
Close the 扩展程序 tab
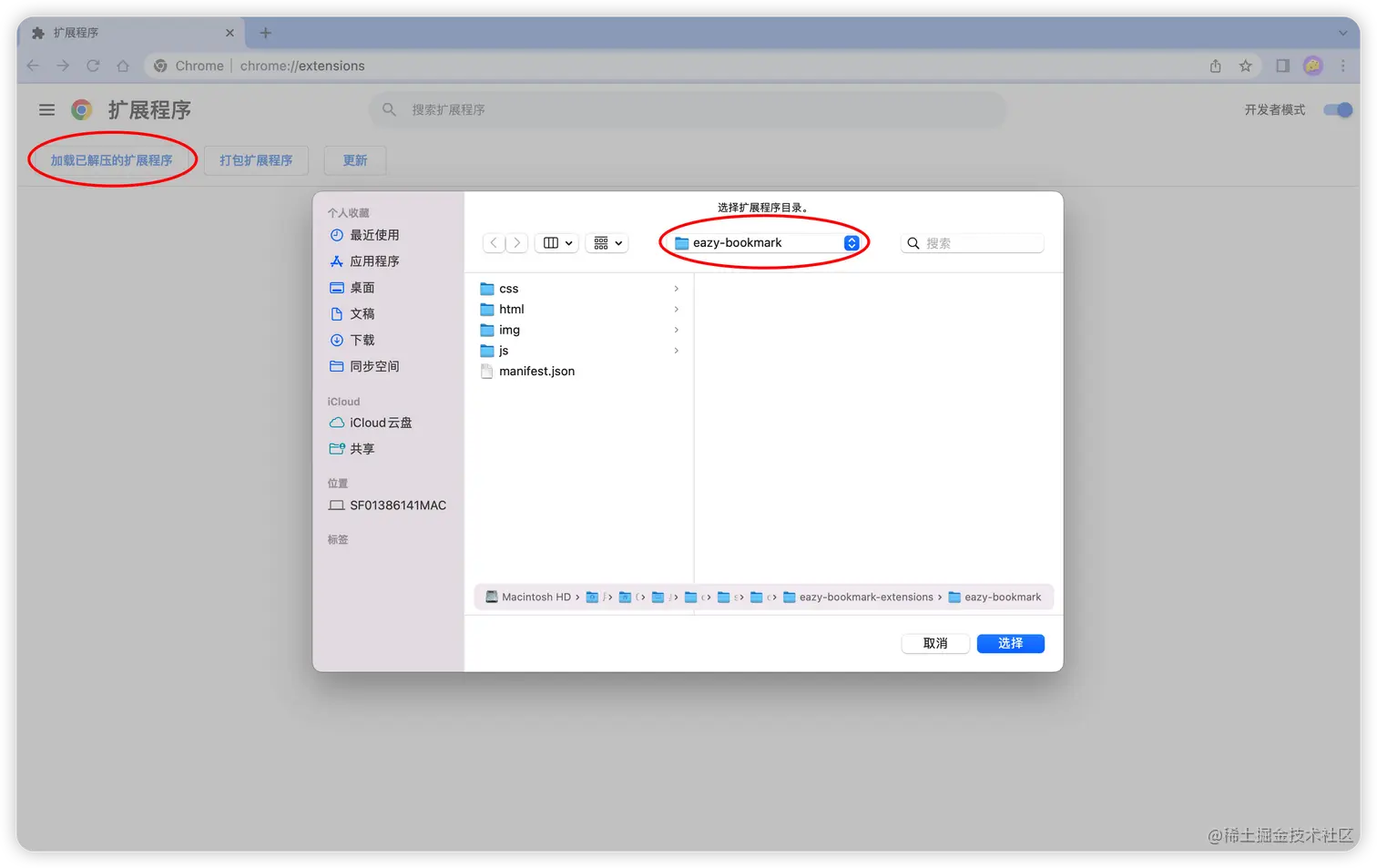tap(229, 33)
